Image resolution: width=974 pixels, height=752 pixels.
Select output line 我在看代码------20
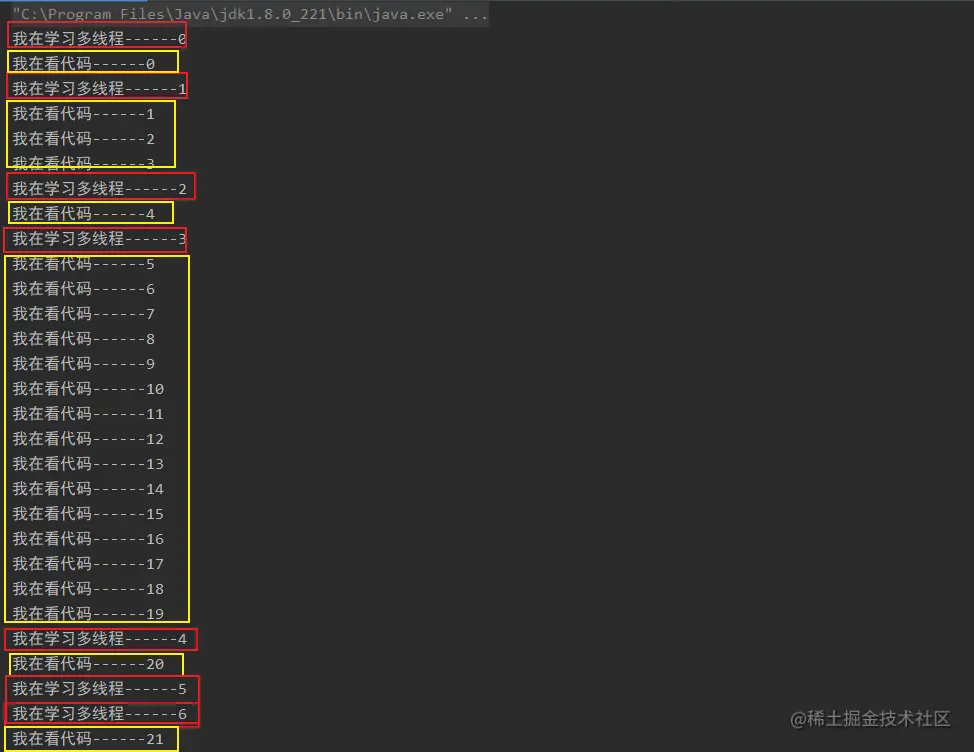[x=88, y=664]
